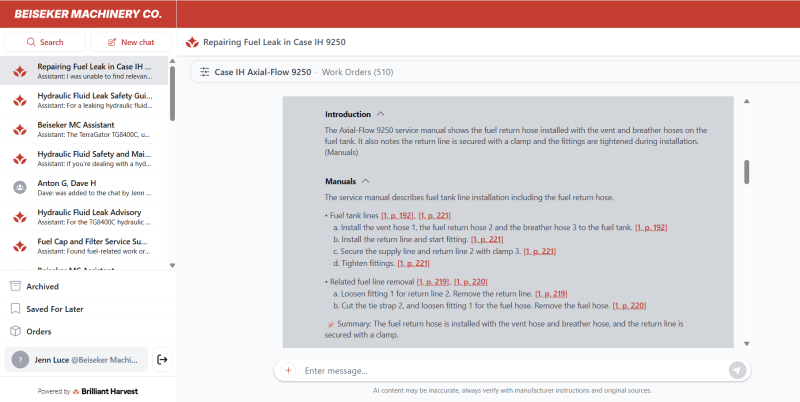Click the Beiseker Machinery Co. header logo

tap(88, 14)
